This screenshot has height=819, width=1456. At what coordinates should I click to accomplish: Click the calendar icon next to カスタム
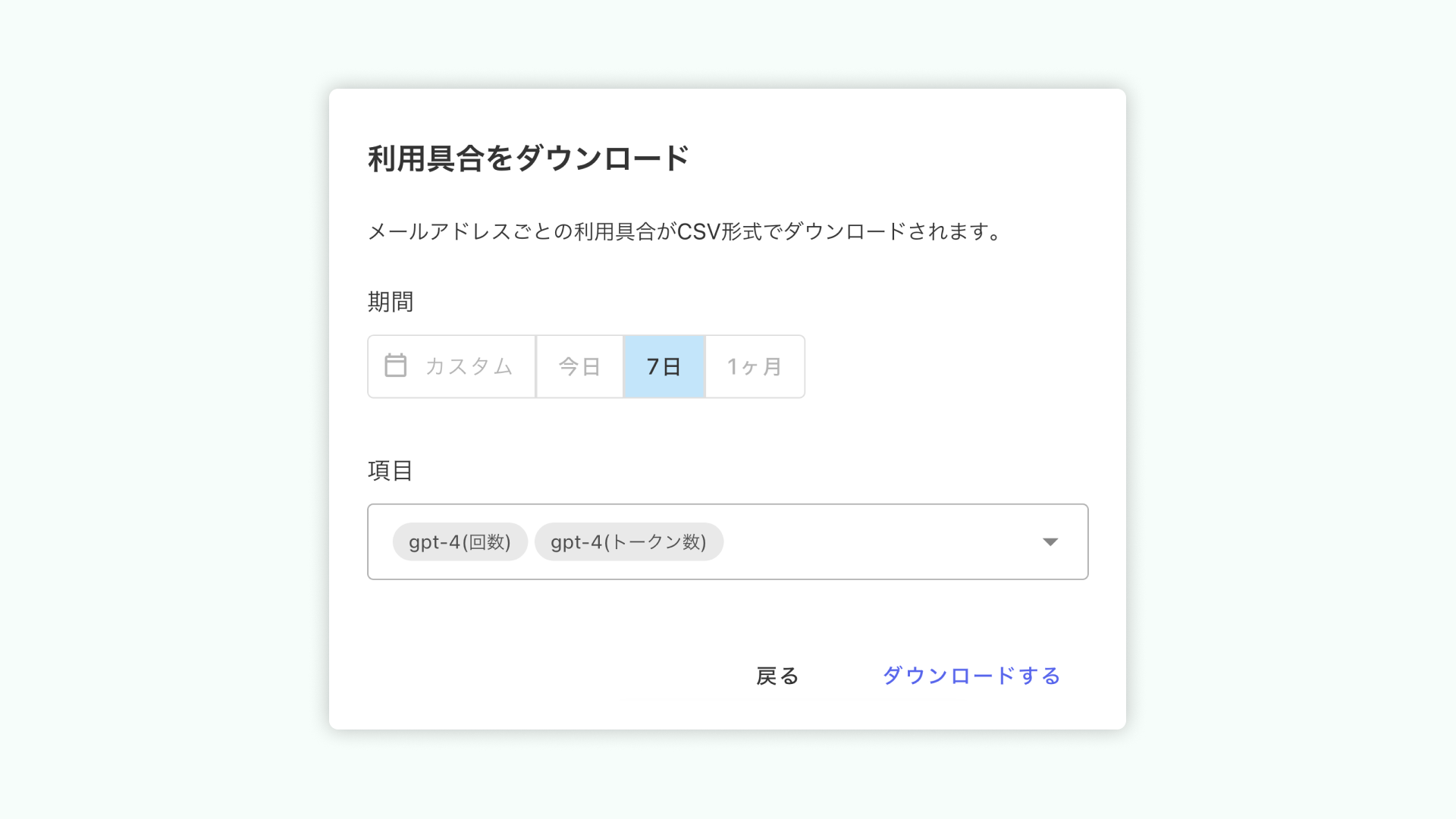click(396, 366)
